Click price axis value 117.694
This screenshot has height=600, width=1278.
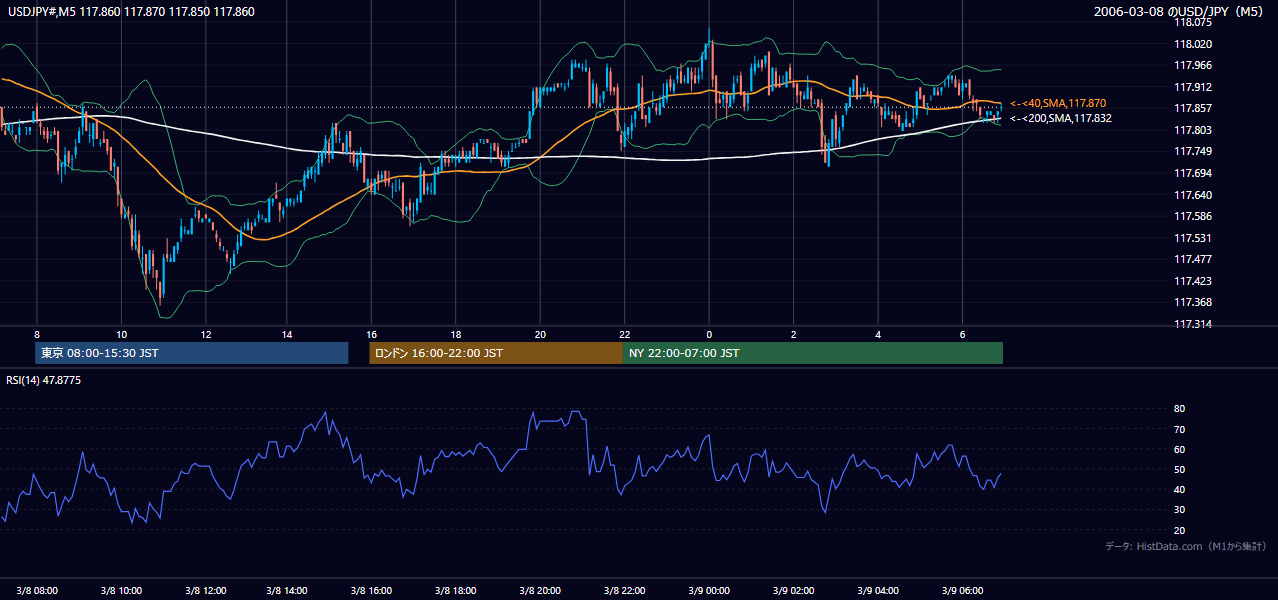point(1192,173)
